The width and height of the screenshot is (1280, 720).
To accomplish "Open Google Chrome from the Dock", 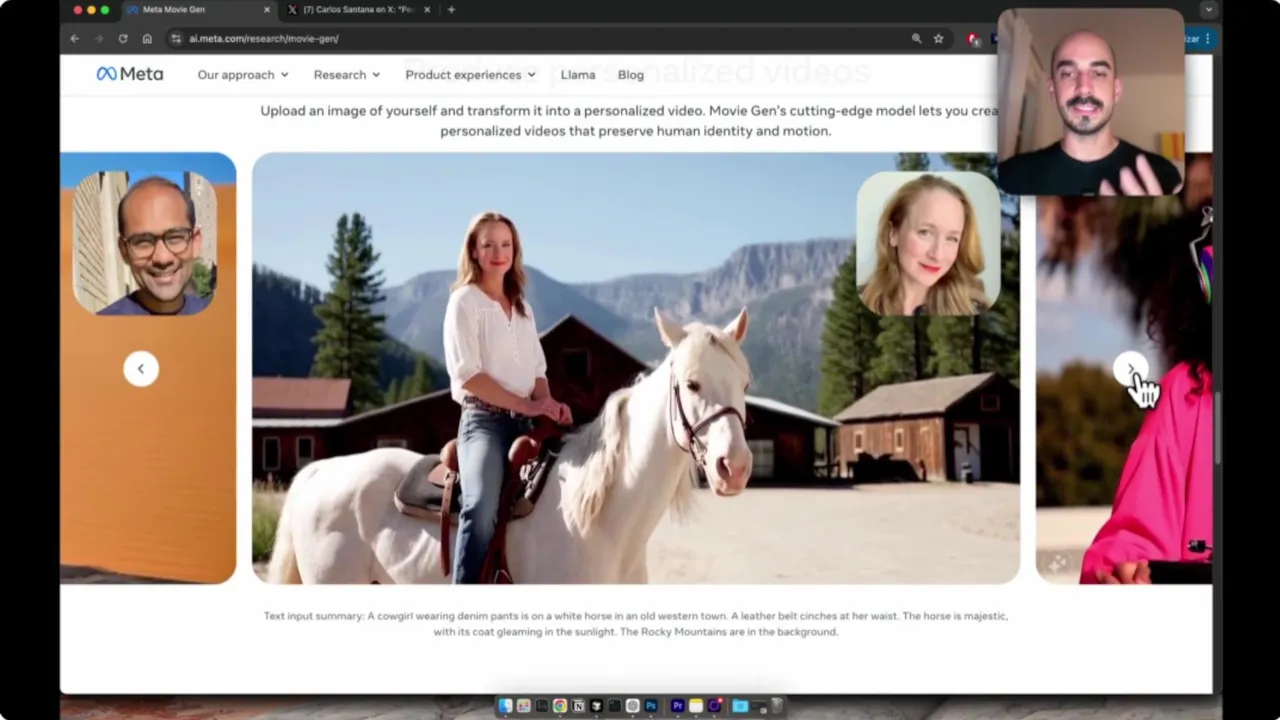I will click(560, 706).
